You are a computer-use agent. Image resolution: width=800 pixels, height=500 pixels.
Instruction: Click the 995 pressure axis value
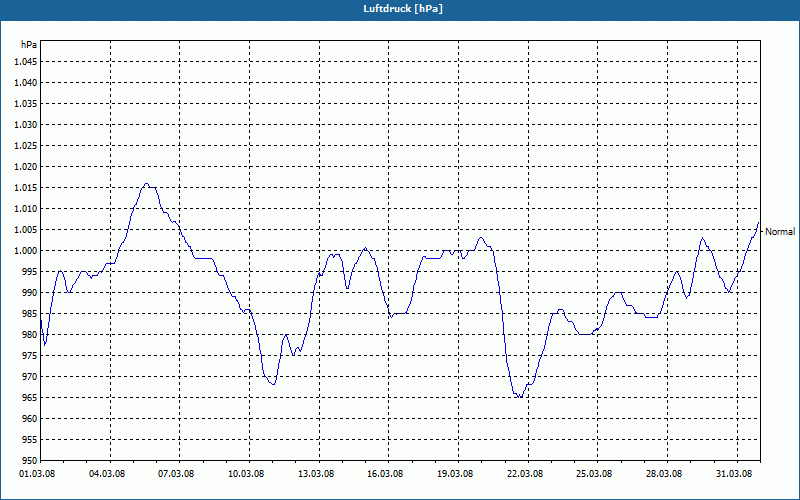tap(30, 271)
